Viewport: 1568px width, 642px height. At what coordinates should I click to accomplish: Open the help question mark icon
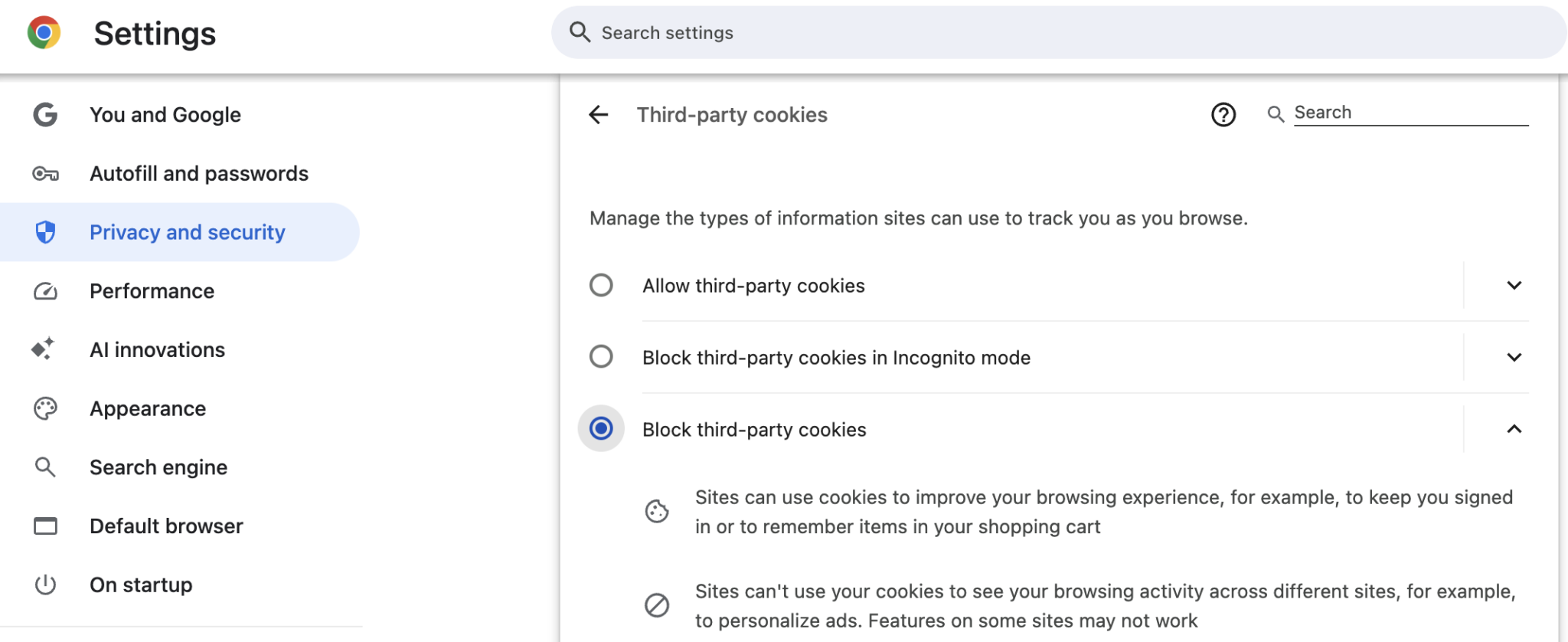pyautogui.click(x=1223, y=115)
